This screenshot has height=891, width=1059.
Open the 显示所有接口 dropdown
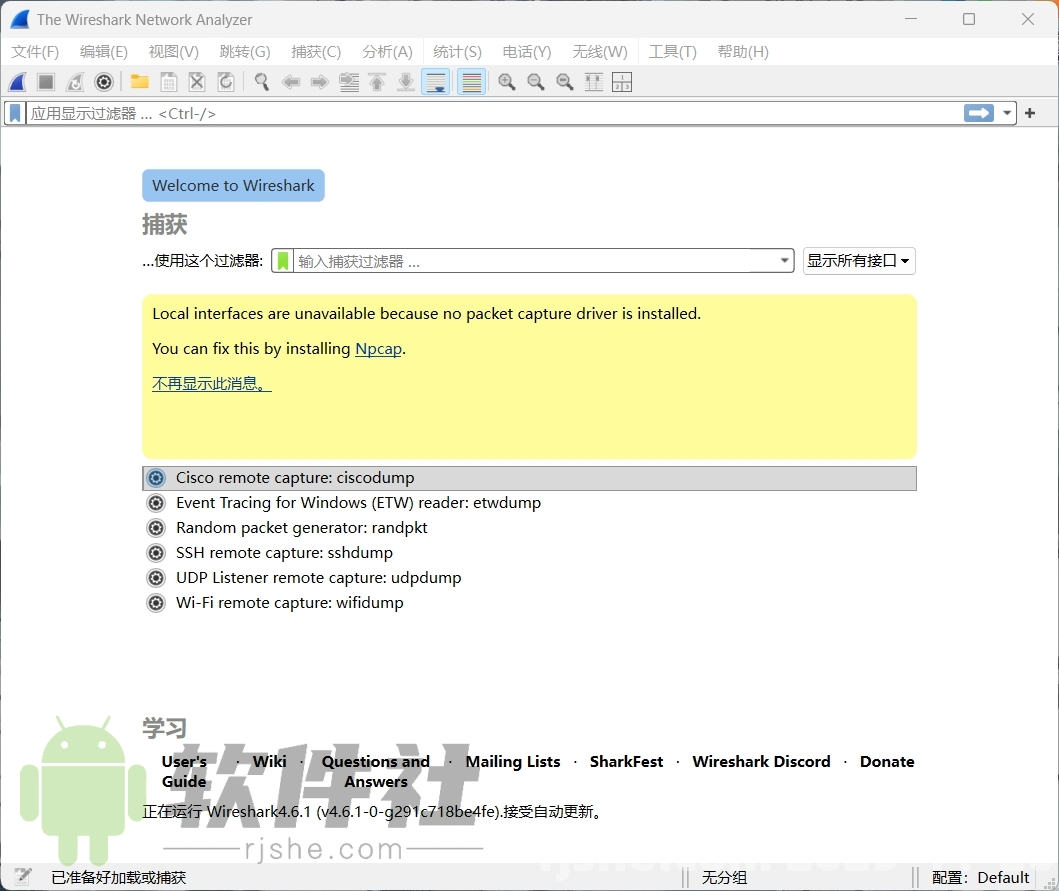pos(858,260)
